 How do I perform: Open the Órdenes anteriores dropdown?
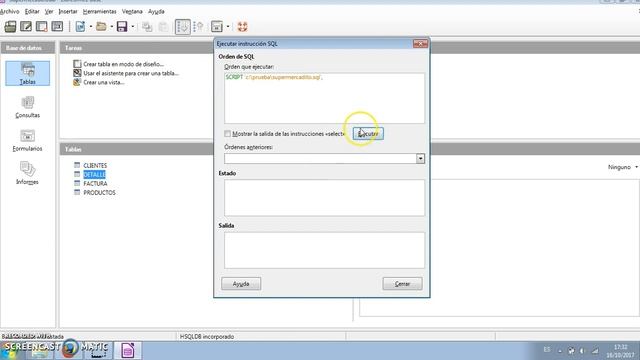pos(420,158)
